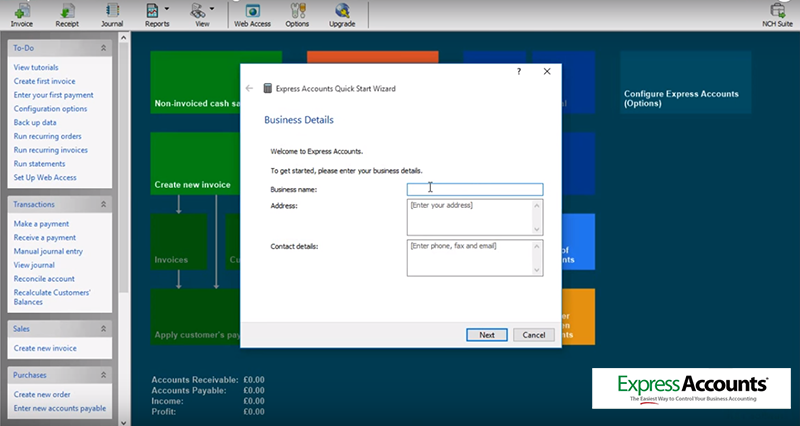Click the Web Access toolbar icon
800x426 pixels.
click(x=253, y=14)
